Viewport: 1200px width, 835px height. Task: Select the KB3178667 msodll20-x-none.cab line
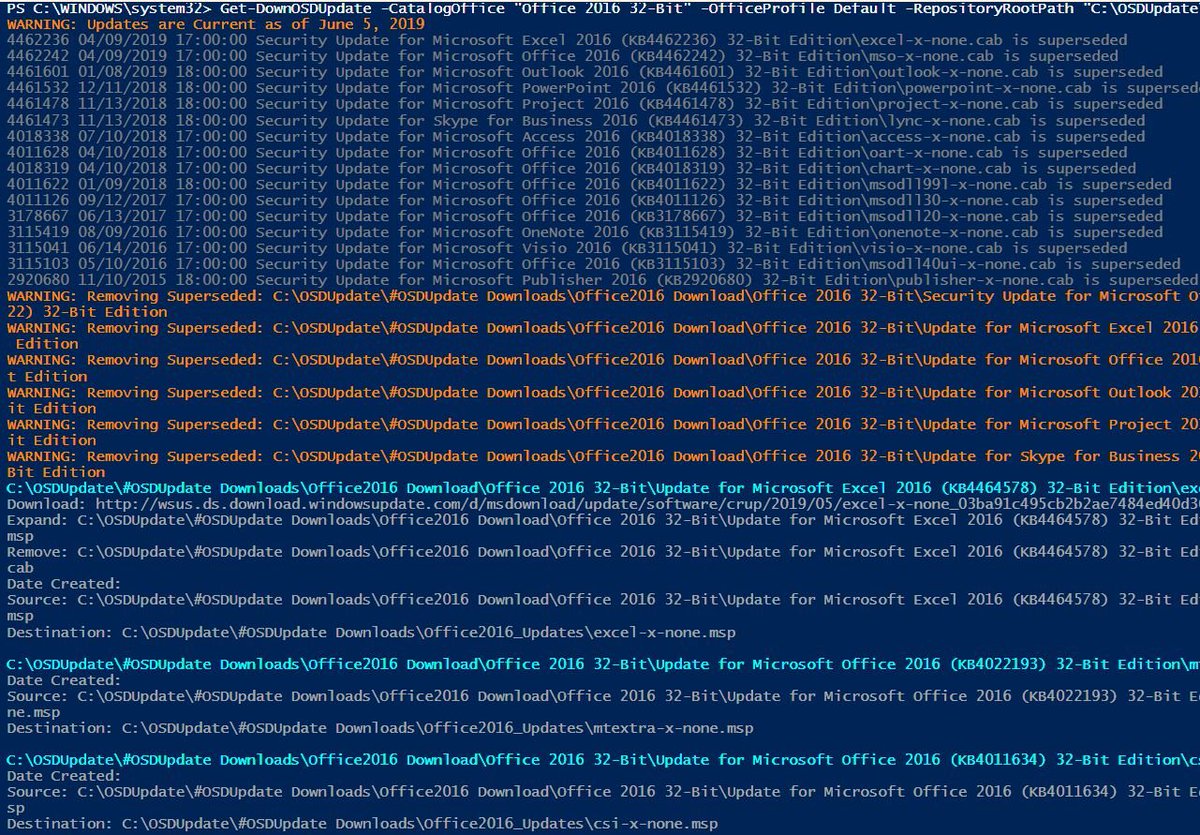click(584, 216)
